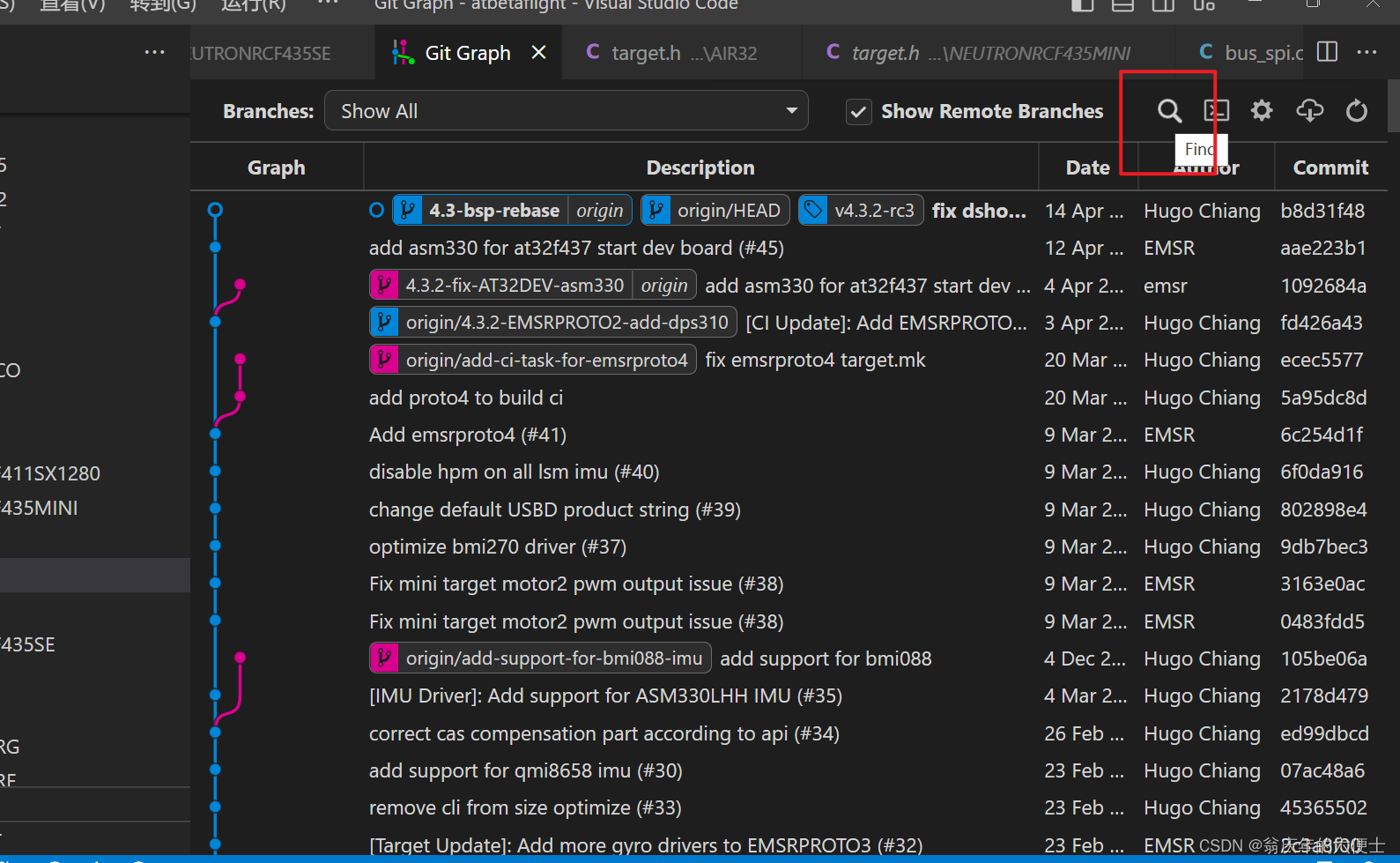Click the Date column header
The image size is (1400, 863).
[x=1087, y=167]
